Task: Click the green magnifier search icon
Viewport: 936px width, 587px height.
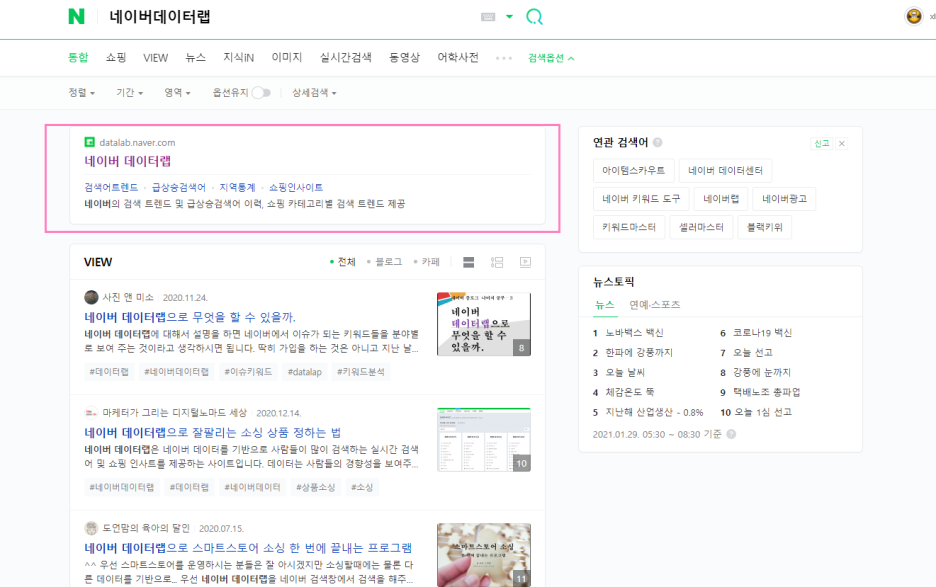Action: click(534, 17)
